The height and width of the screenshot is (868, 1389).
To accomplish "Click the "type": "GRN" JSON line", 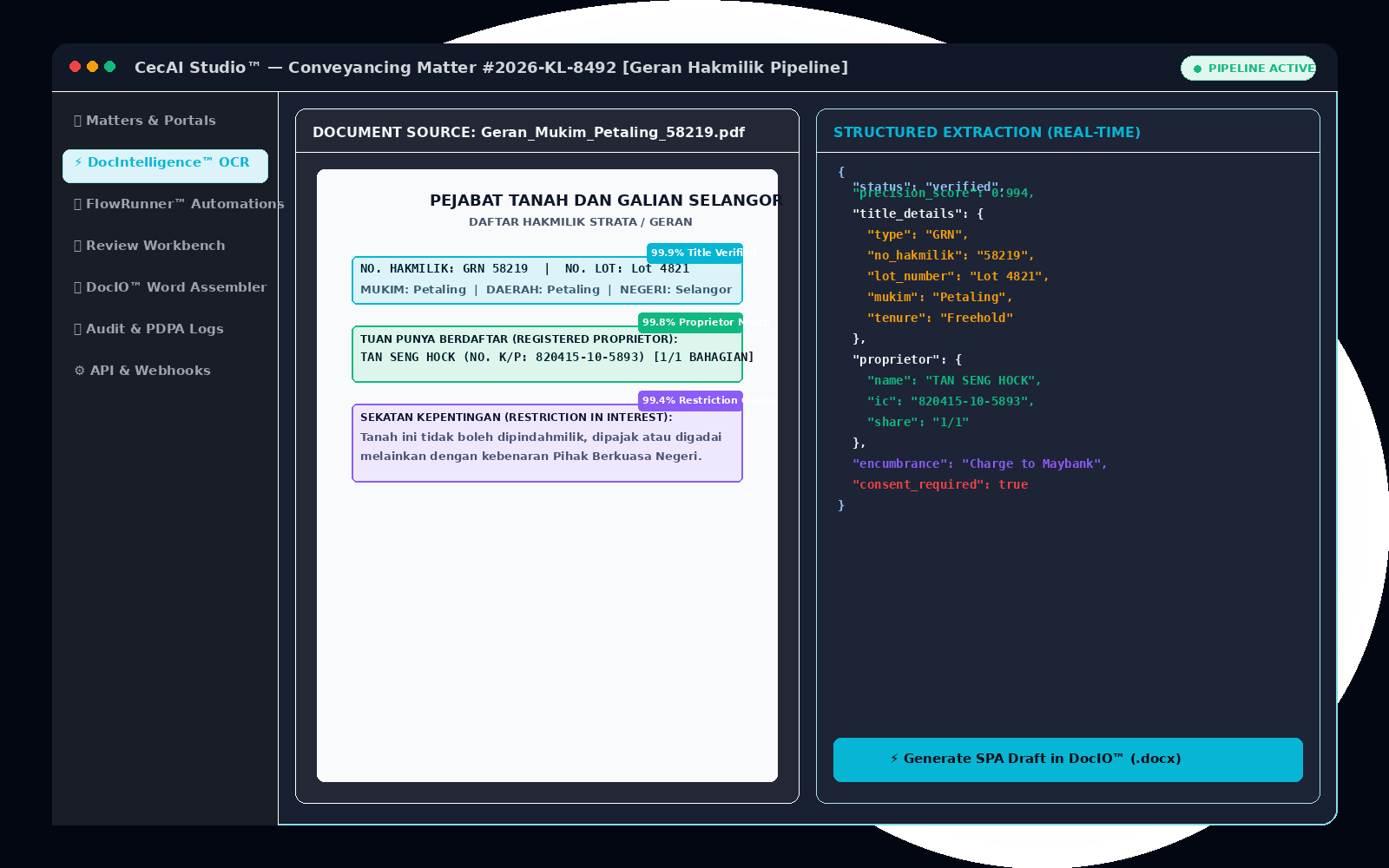I will 918,234.
